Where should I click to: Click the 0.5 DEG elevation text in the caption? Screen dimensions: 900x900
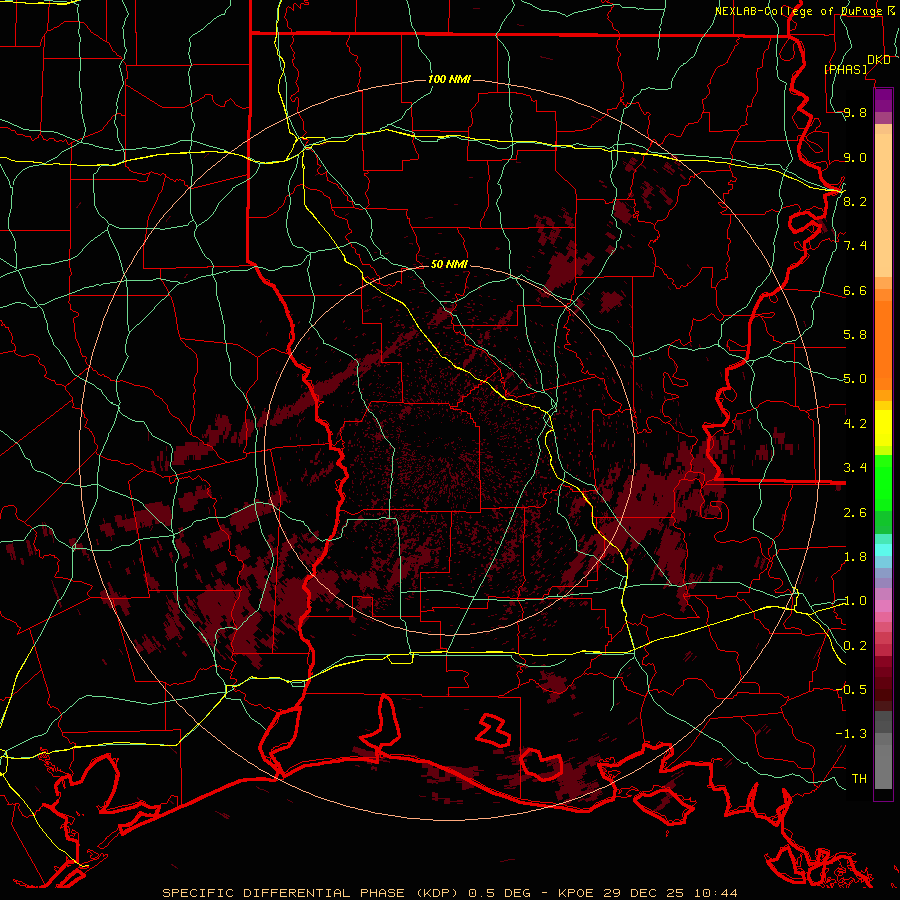point(503,893)
